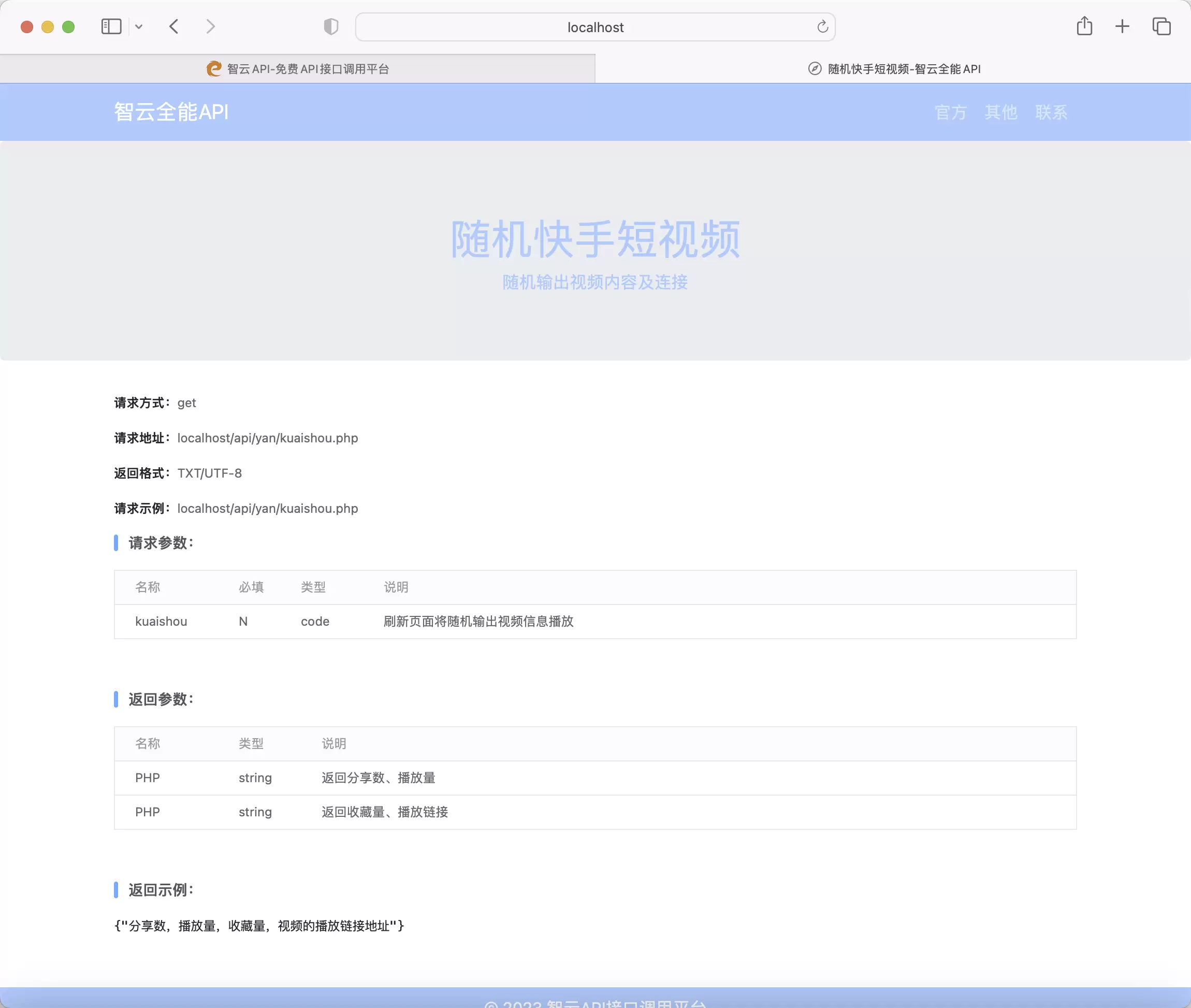Screen dimensions: 1191x1008
Task: Reload the page with refresh icon
Action: pos(822,27)
